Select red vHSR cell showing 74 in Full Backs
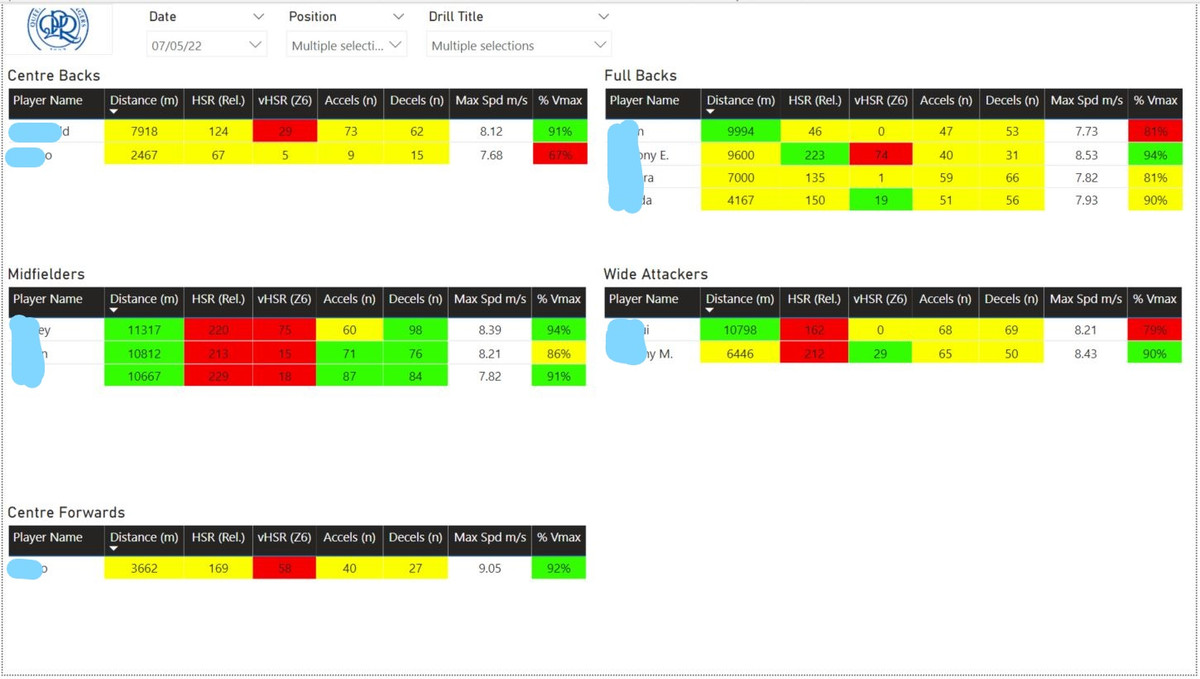The height and width of the screenshot is (679, 1200). 881,155
